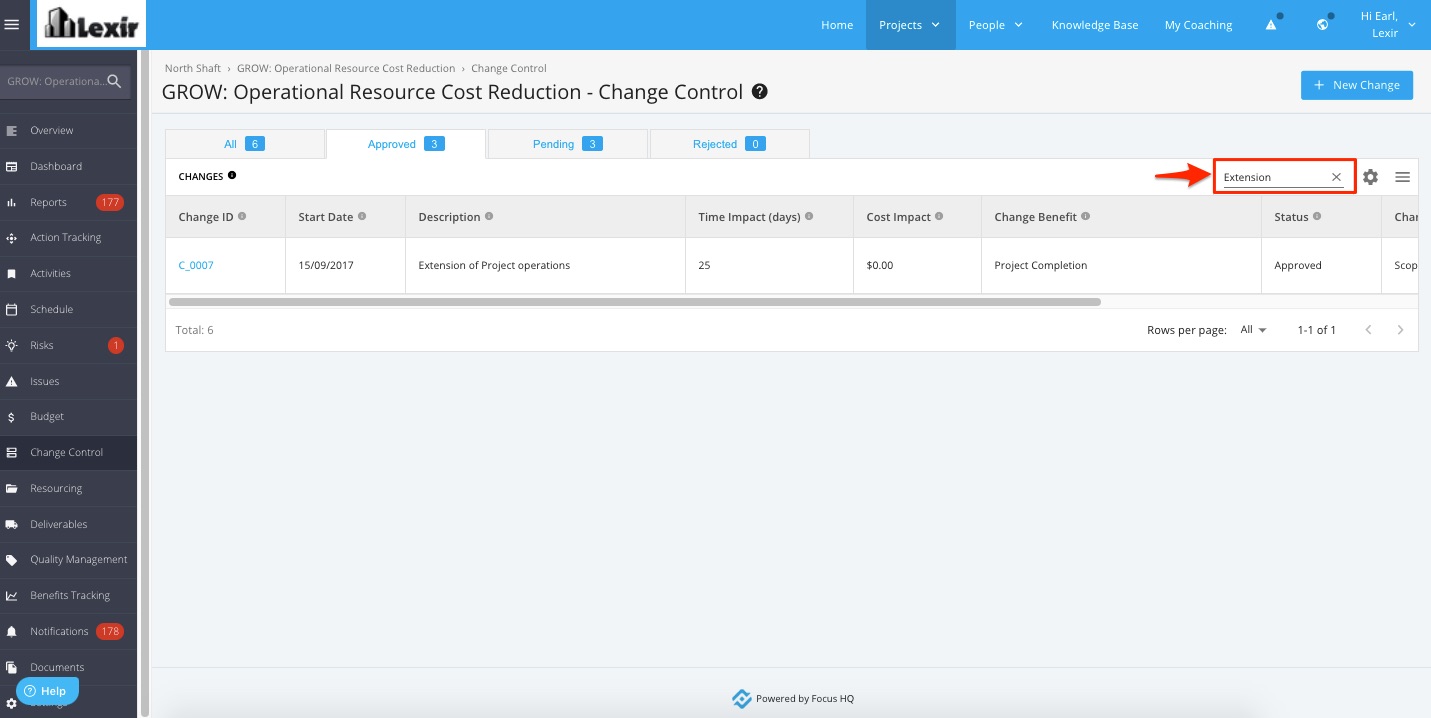1431x718 pixels.
Task: Open the hamburger menu in the top bar
Action: click(12, 25)
